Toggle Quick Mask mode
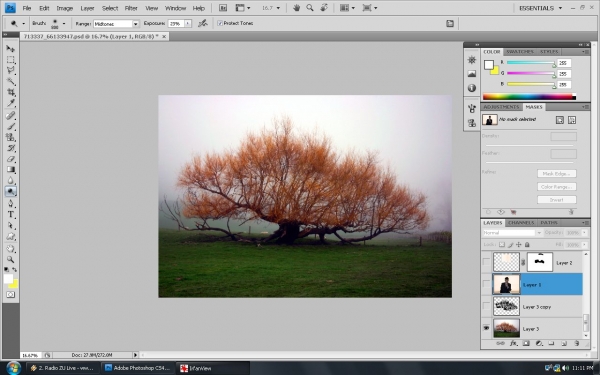 10,295
